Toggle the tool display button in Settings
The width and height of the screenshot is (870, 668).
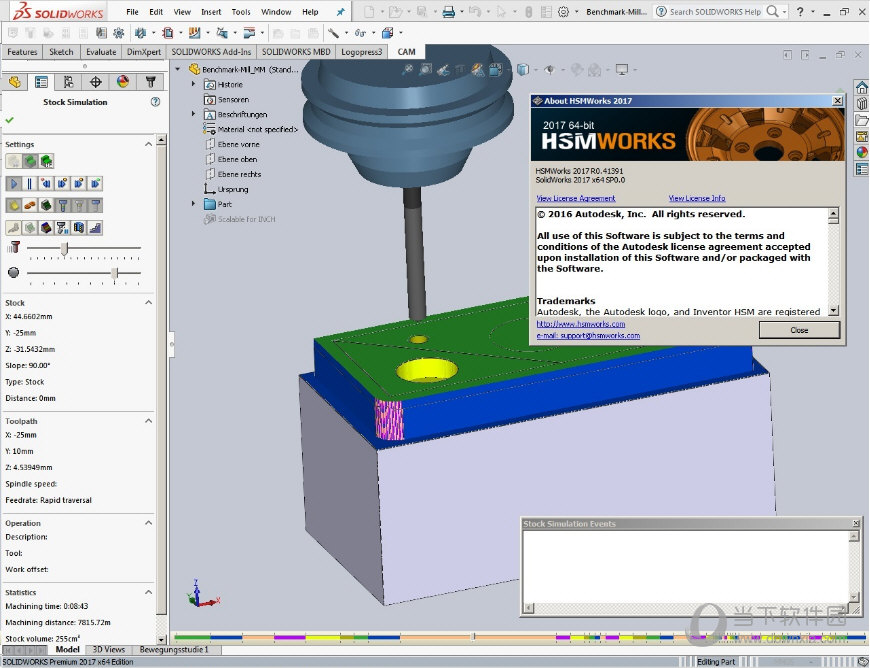coord(62,205)
